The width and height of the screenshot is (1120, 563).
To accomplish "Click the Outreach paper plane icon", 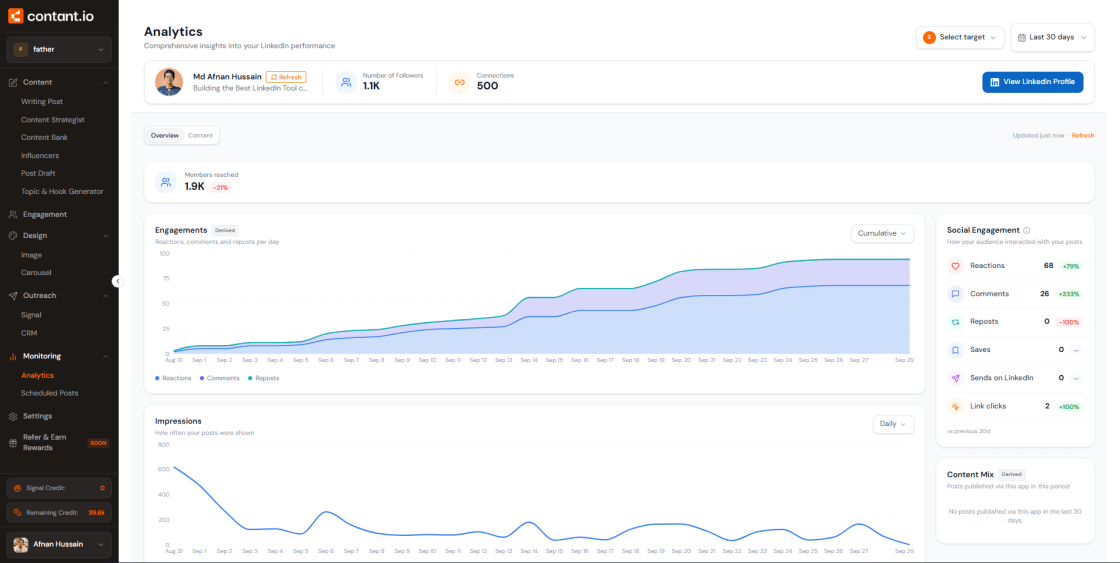I will pyautogui.click(x=13, y=295).
